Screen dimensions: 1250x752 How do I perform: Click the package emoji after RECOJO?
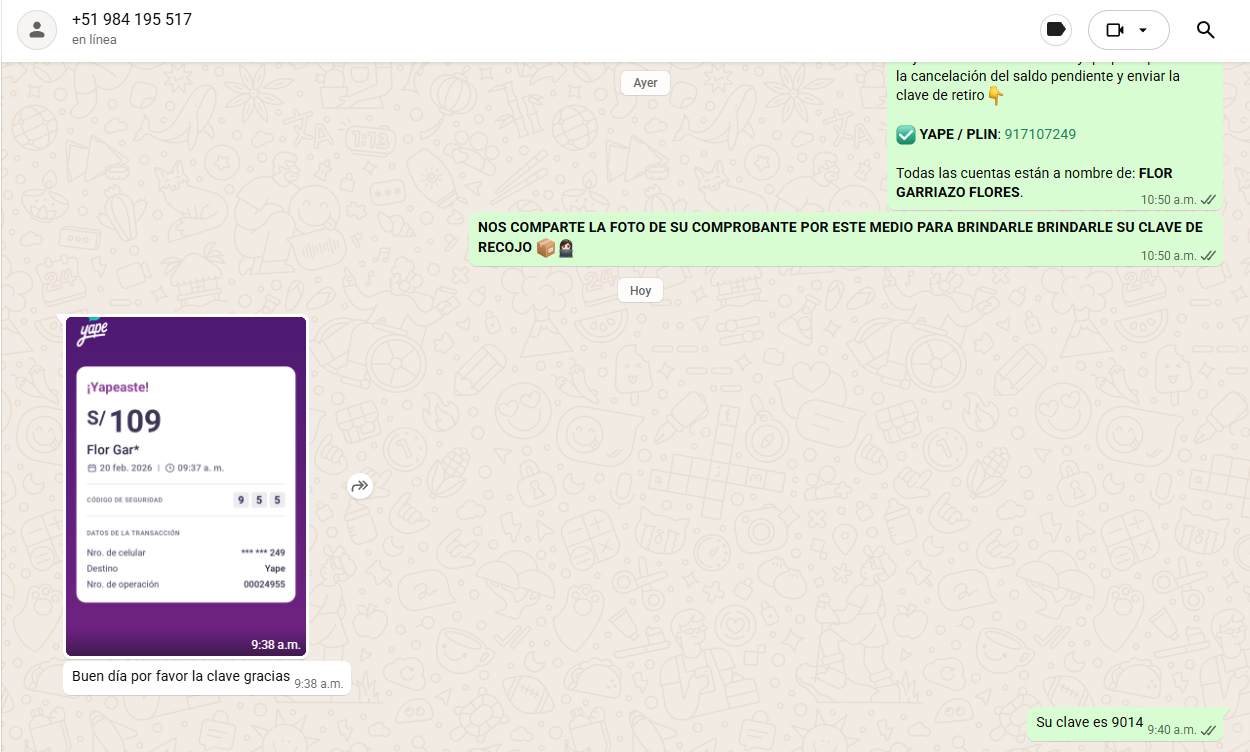[546, 248]
